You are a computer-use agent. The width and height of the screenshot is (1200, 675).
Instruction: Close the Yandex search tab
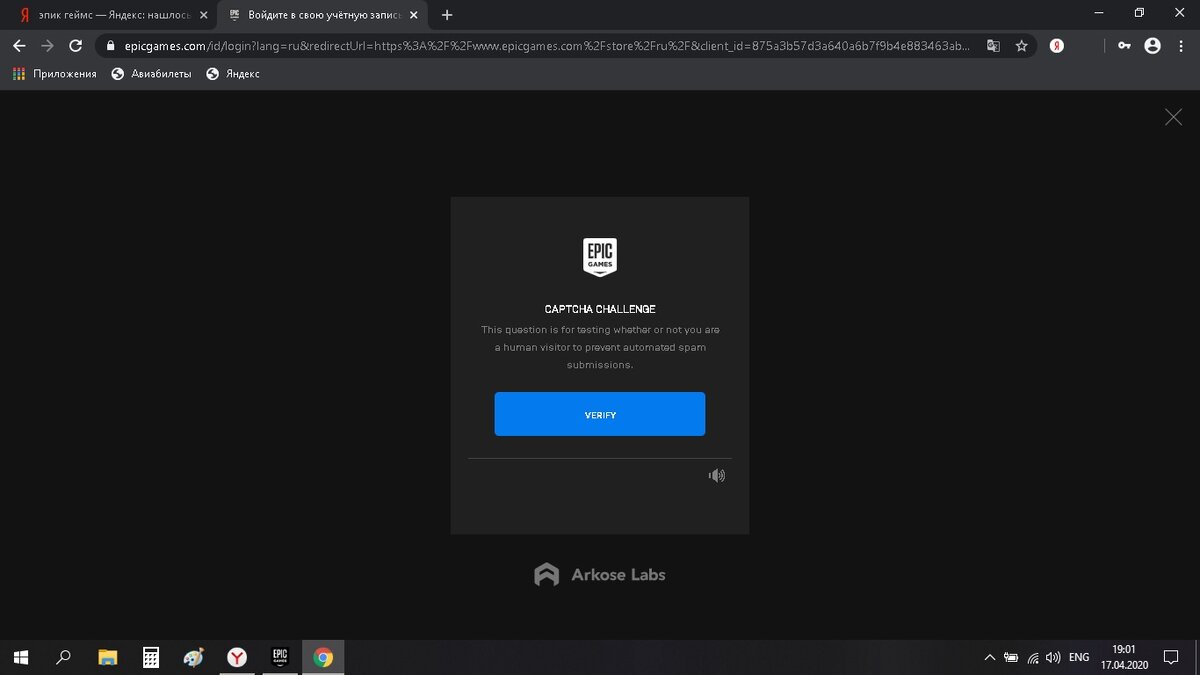(x=203, y=15)
